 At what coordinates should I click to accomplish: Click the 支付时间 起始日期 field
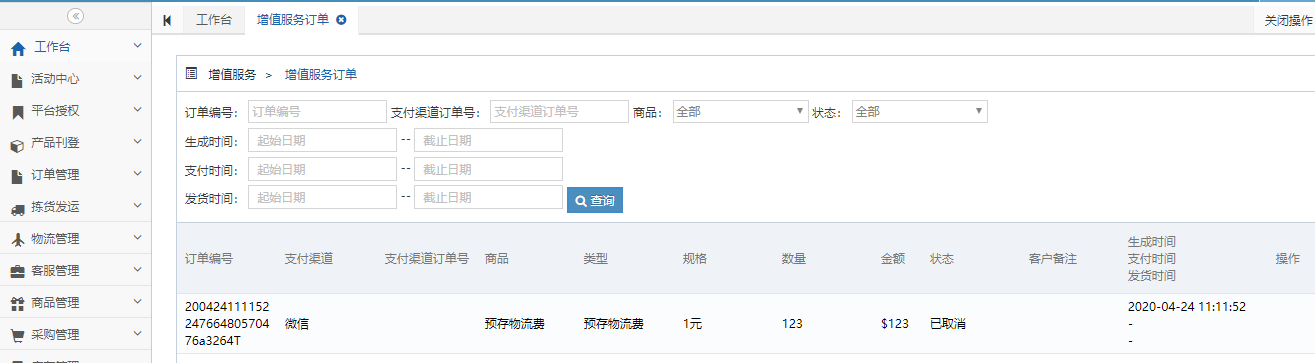point(322,169)
